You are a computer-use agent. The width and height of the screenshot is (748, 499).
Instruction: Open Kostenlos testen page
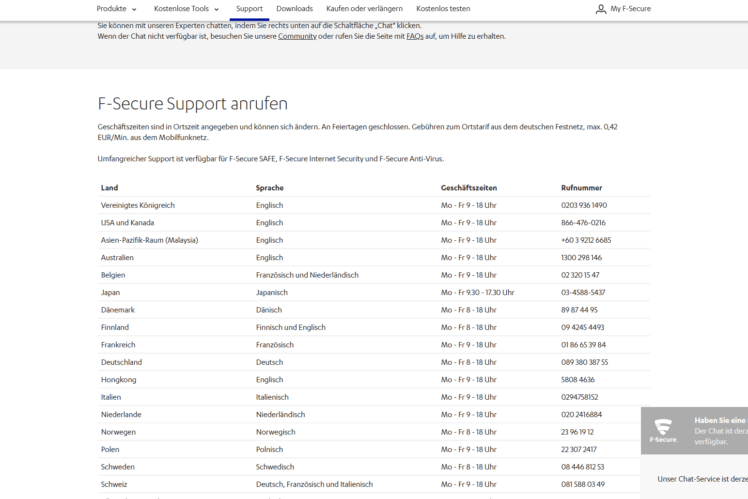(443, 9)
